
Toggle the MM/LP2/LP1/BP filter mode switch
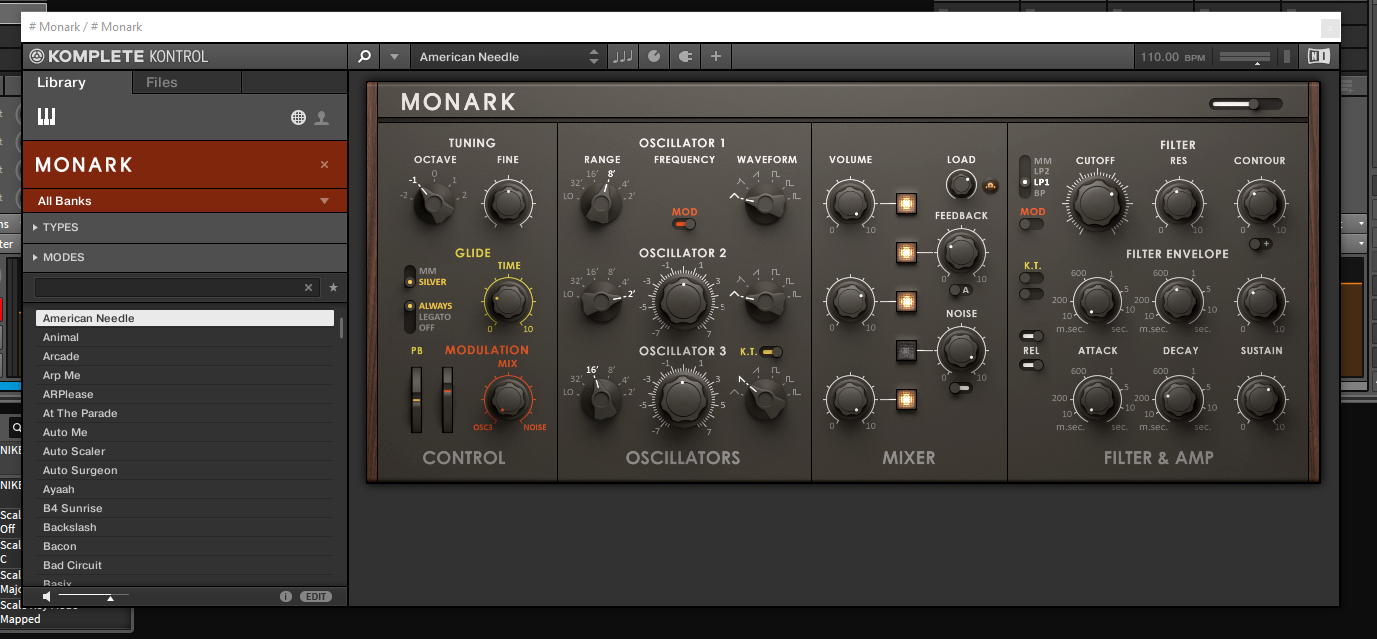pos(1025,177)
